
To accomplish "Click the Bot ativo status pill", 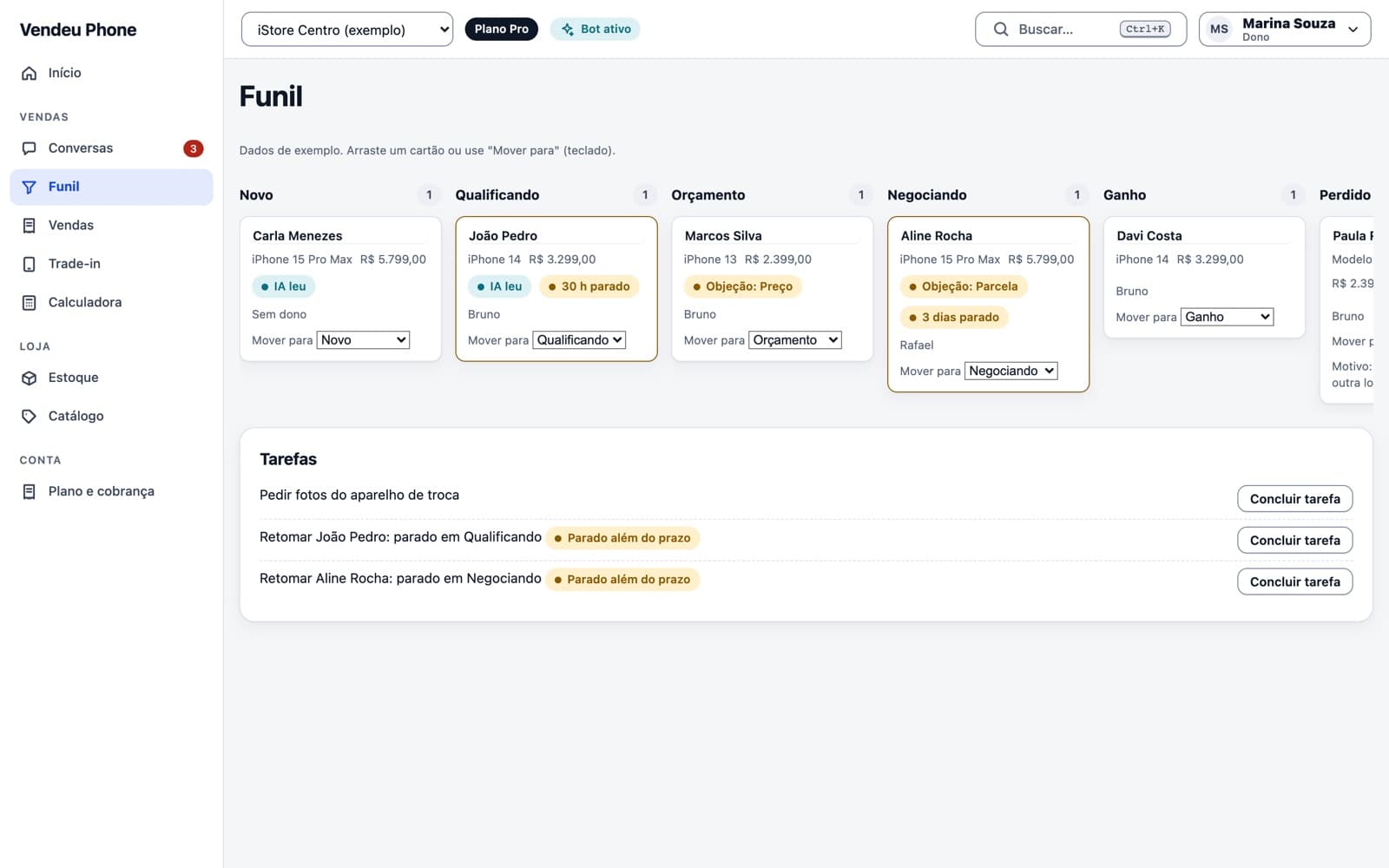I will 596,30.
